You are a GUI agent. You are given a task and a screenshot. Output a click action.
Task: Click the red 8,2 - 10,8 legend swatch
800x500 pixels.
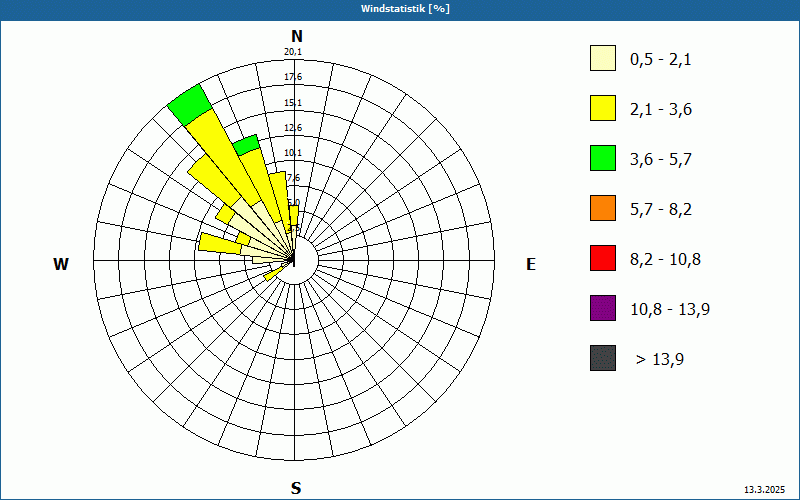603,258
